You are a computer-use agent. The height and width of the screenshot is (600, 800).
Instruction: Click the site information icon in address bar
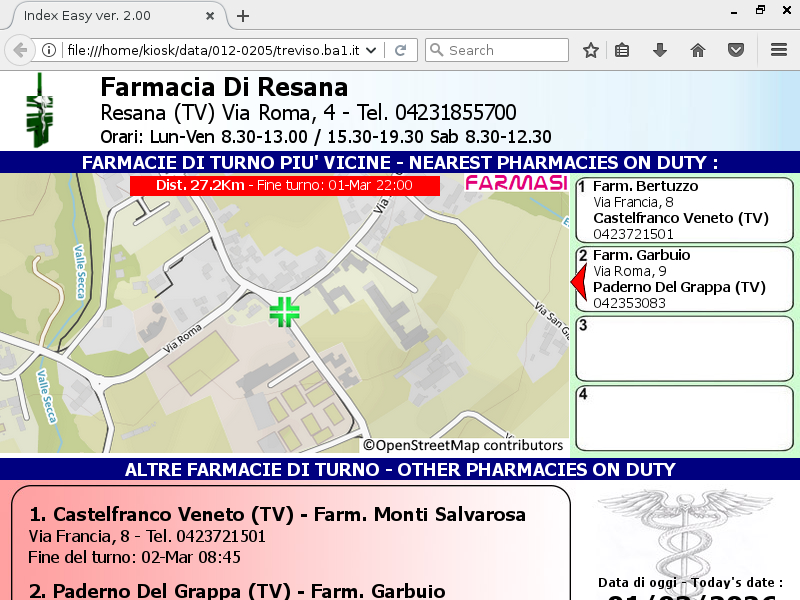point(49,50)
